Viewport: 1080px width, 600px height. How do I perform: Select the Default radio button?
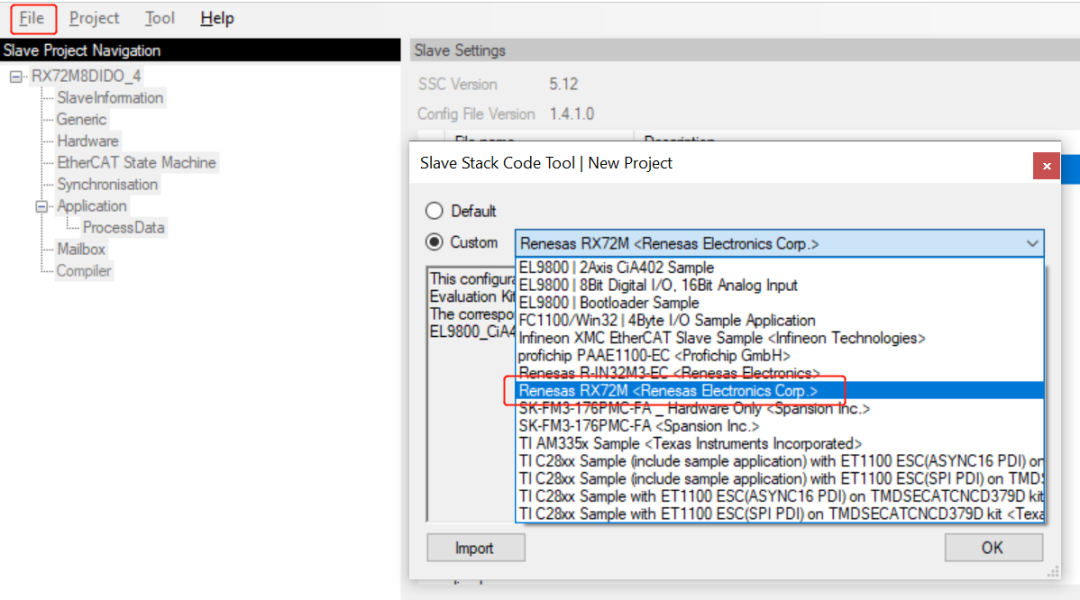point(434,211)
